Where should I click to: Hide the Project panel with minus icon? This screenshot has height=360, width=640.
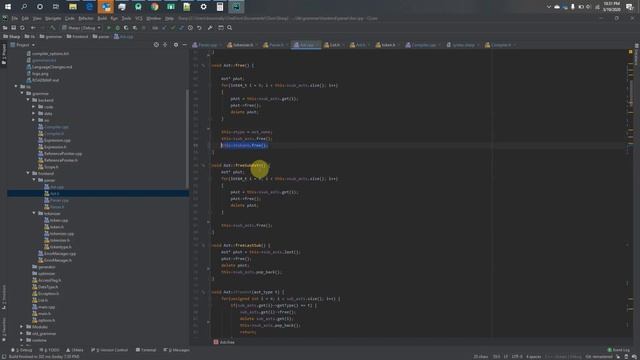point(184,45)
